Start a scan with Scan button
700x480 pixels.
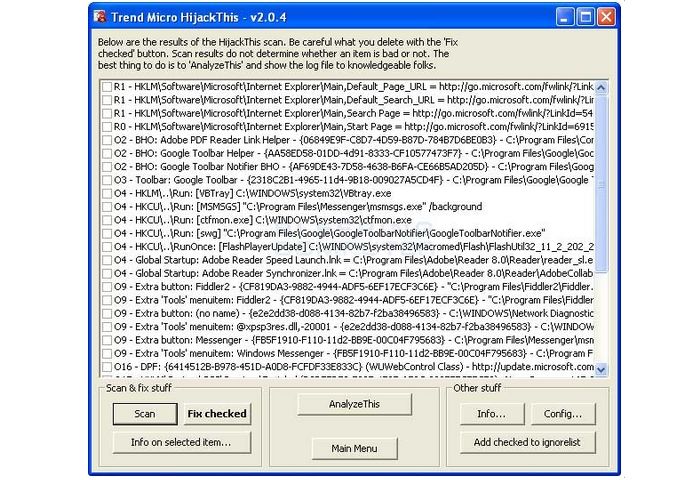click(x=145, y=414)
